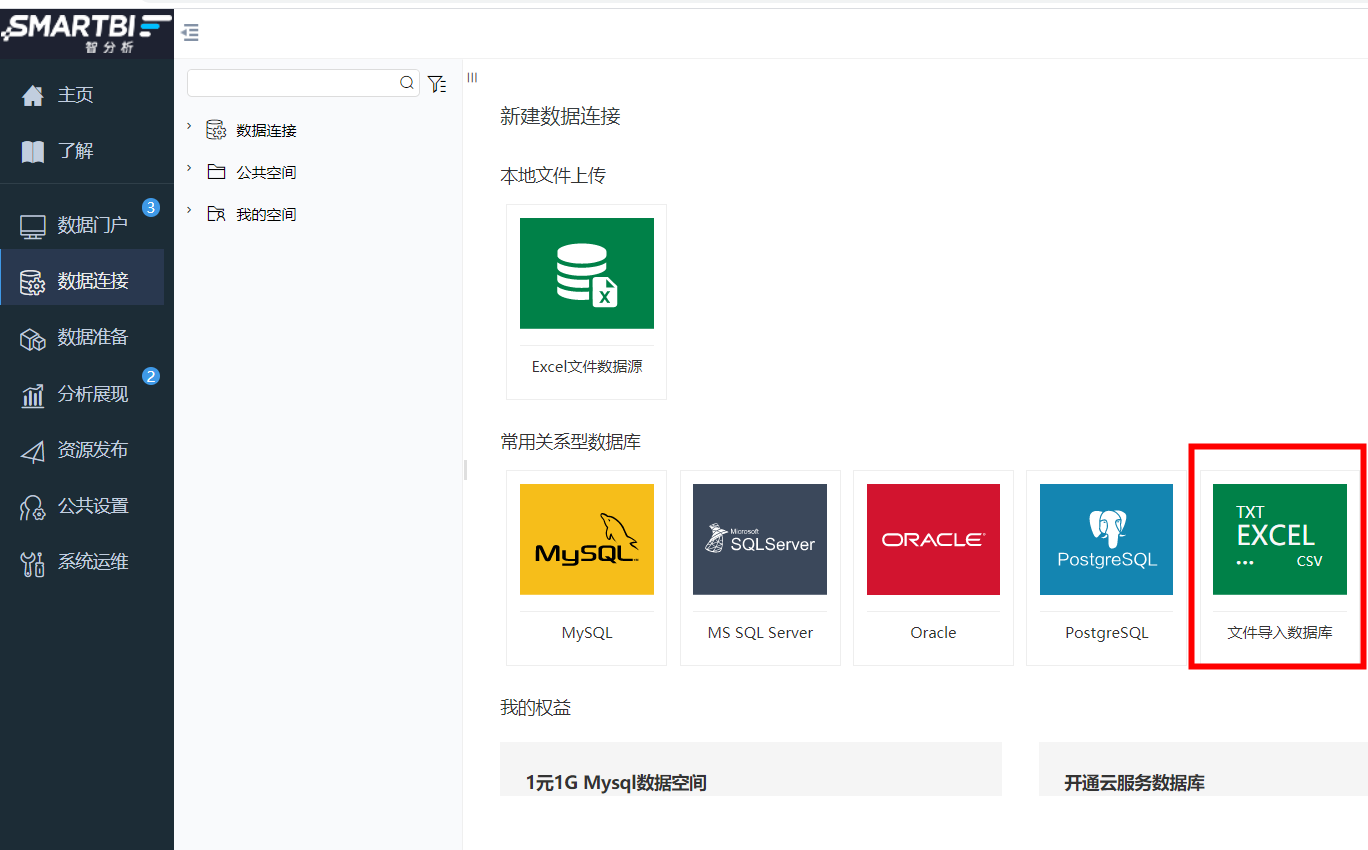Choose the Microsoft SQLServer logo tile
Image resolution: width=1368 pixels, height=850 pixels.
pos(760,539)
